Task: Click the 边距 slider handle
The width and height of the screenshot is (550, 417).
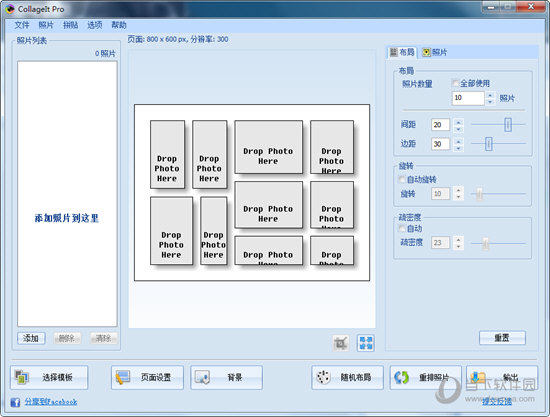Action: [x=489, y=143]
